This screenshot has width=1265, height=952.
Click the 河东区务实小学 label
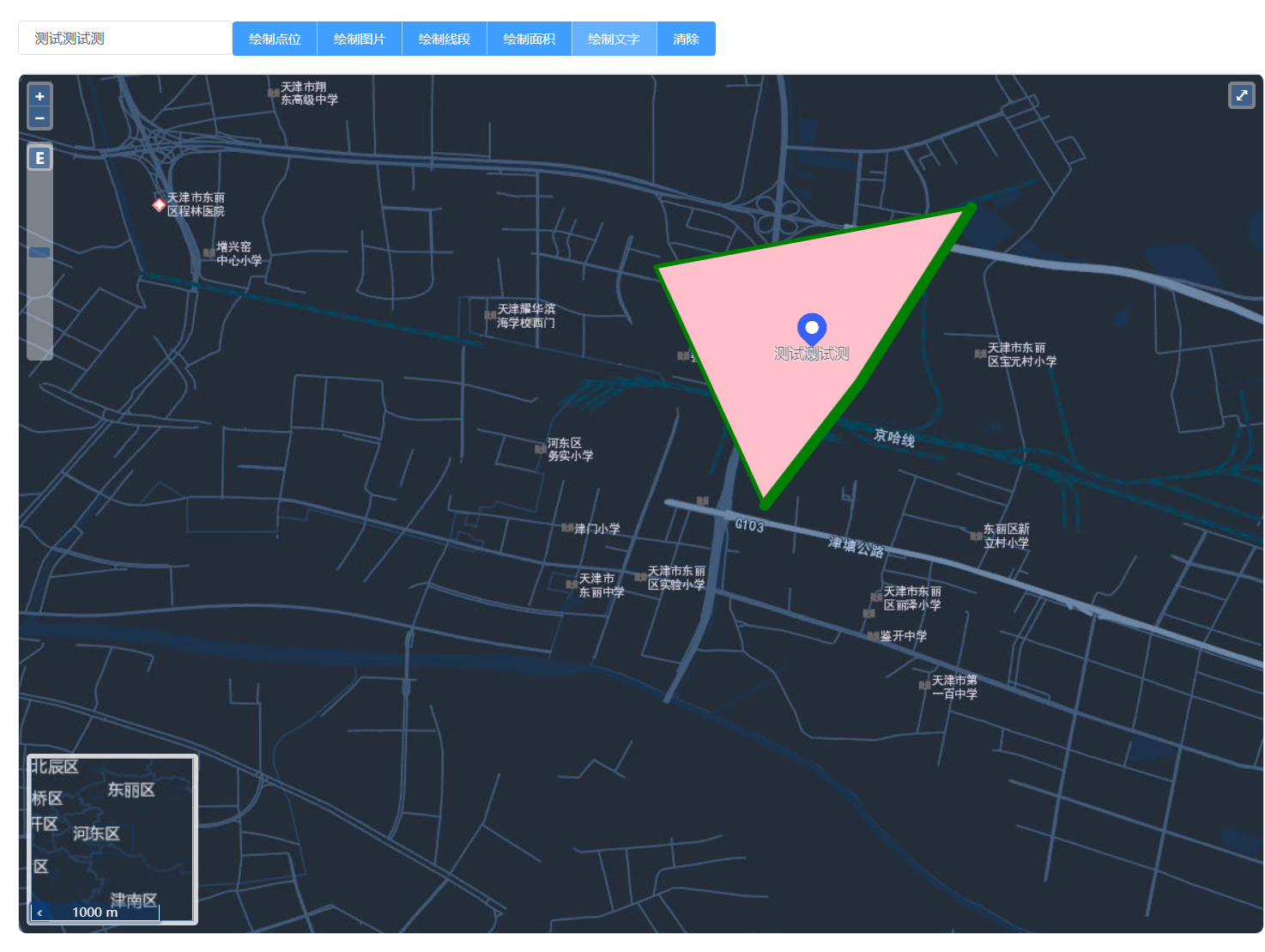570,449
